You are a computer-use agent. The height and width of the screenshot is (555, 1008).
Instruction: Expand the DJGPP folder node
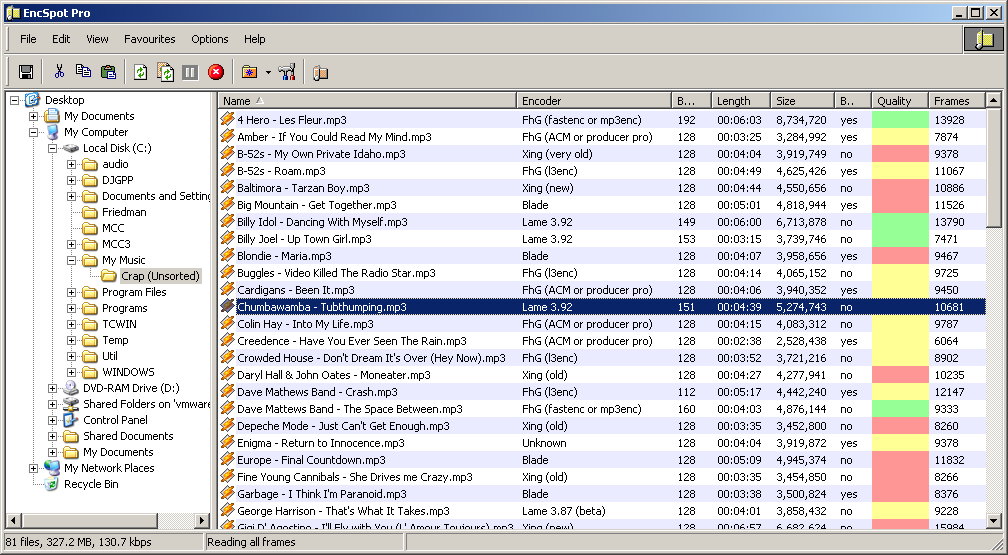coord(71,180)
